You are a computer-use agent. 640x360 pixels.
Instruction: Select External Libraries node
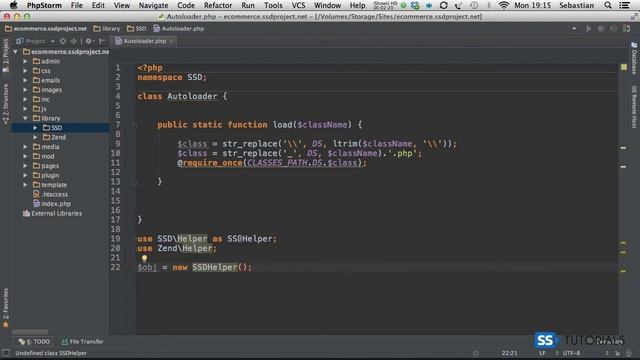coord(53,213)
